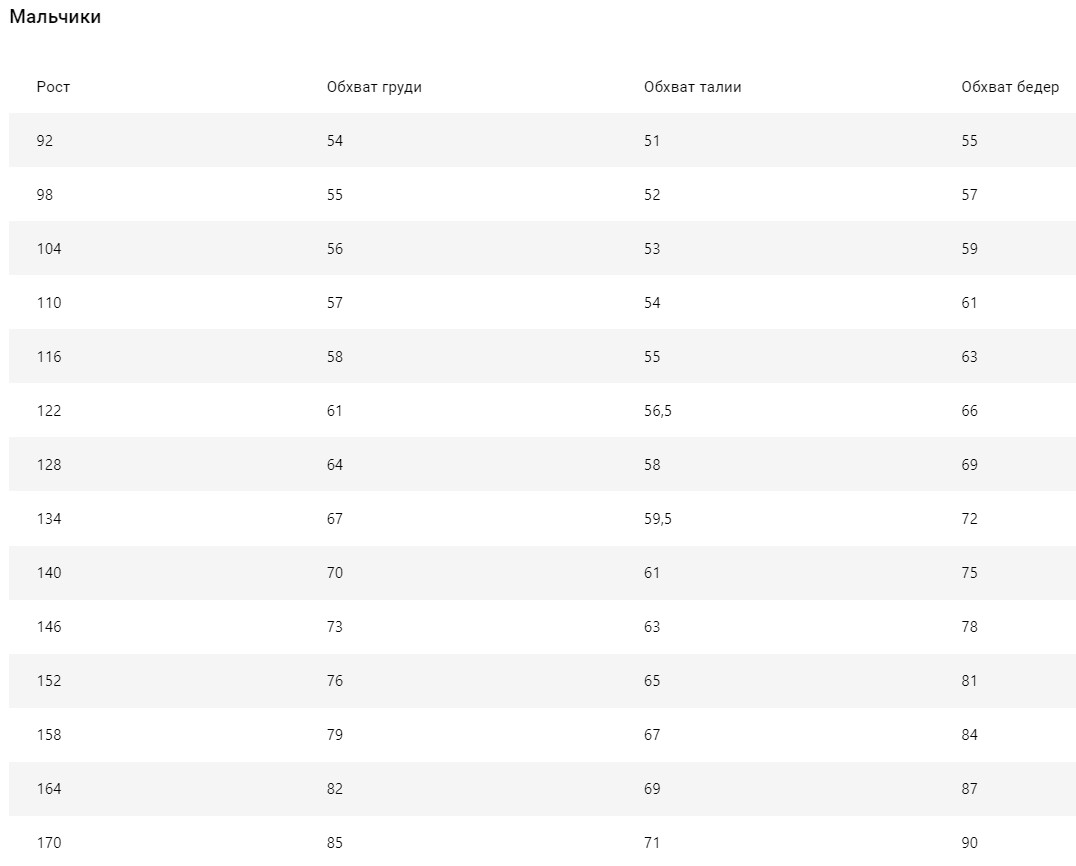Click height value 158
The image size is (1076, 866).
coord(49,735)
